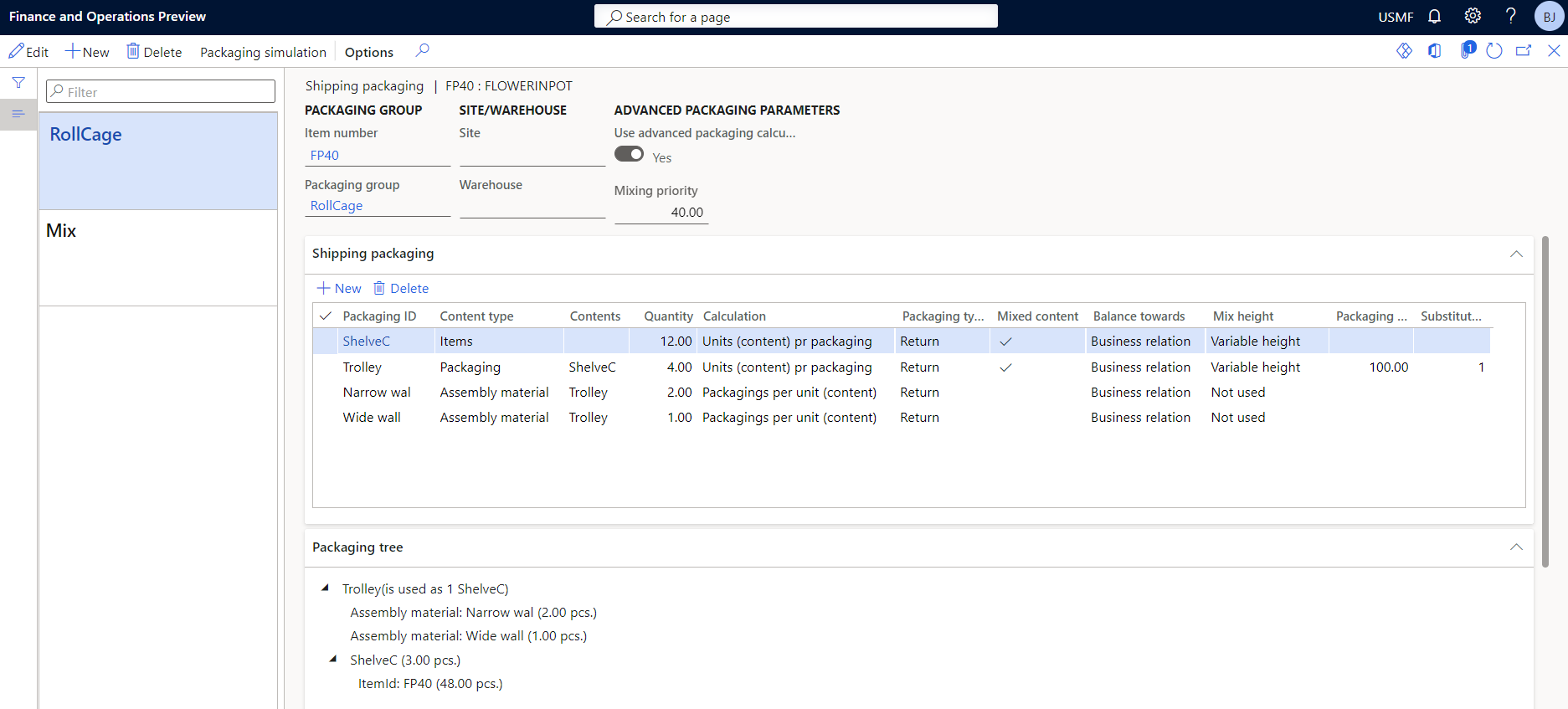Click the Site field
Image resolution: width=1568 pixels, height=709 pixels.
[532, 155]
